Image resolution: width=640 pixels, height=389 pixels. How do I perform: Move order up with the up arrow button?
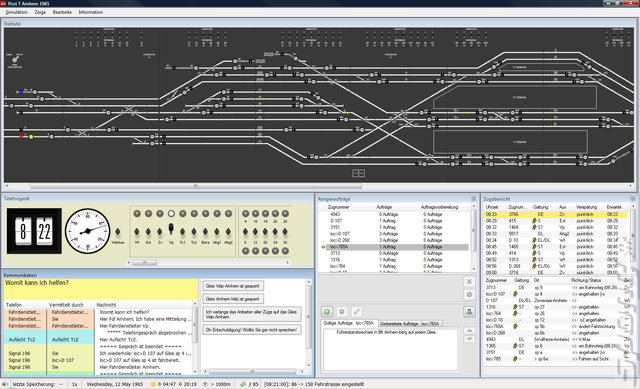pos(469,330)
